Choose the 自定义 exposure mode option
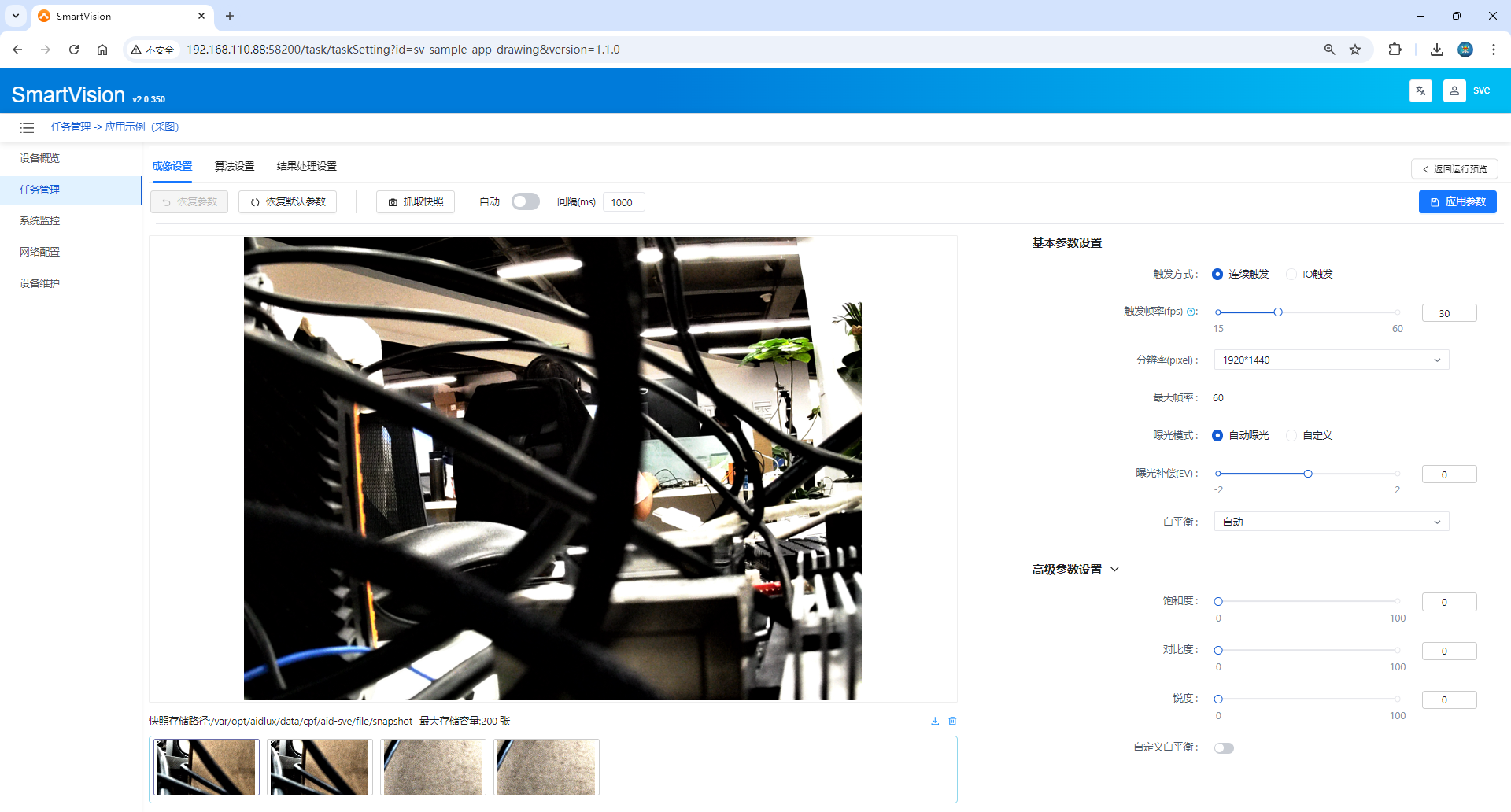The image size is (1511, 812). pos(1291,436)
